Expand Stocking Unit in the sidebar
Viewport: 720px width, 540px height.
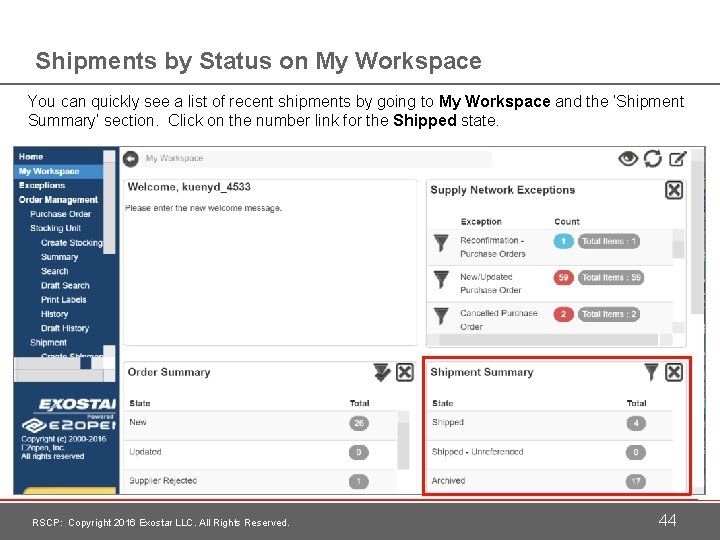click(x=56, y=228)
